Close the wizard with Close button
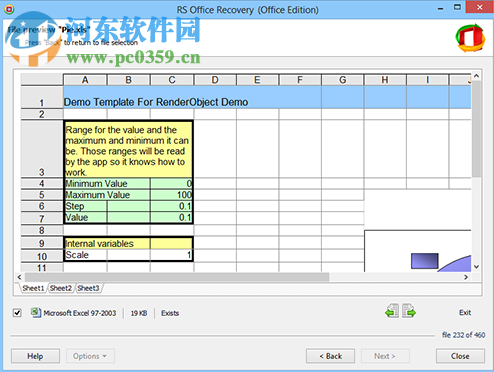The image size is (494, 372). (460, 356)
